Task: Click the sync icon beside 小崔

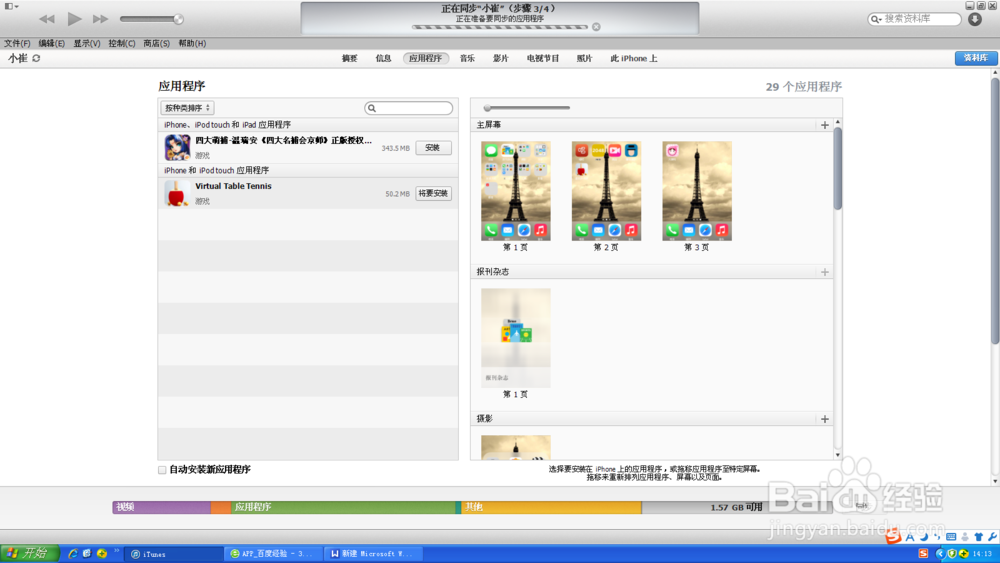Action: pos(36,58)
